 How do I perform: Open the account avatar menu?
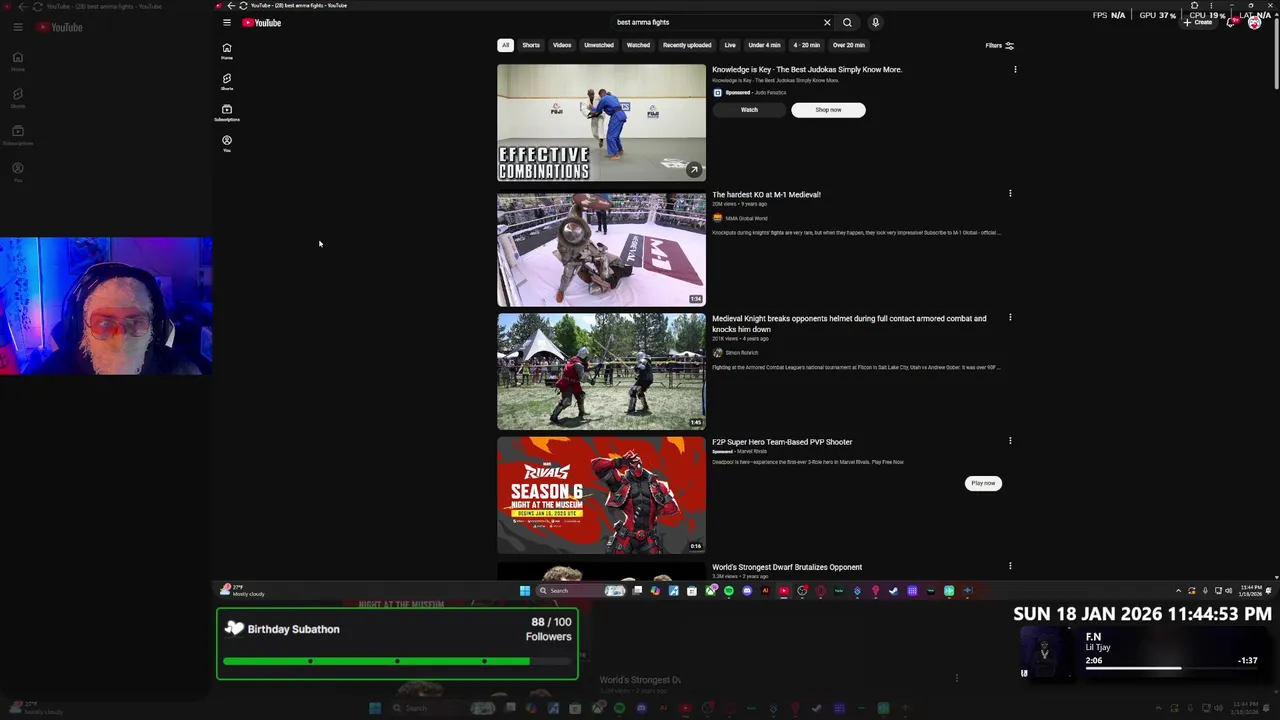click(x=1255, y=22)
